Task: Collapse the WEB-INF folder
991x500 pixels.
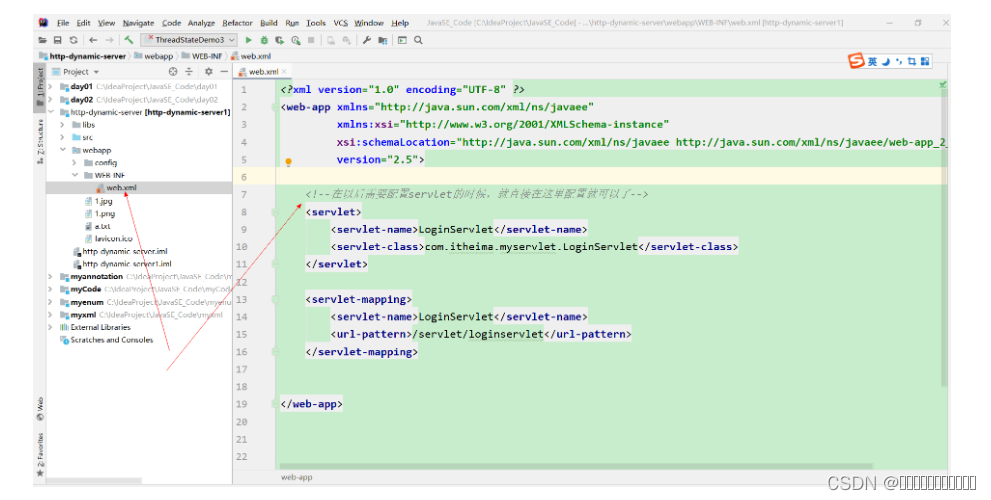Action: [x=75, y=175]
